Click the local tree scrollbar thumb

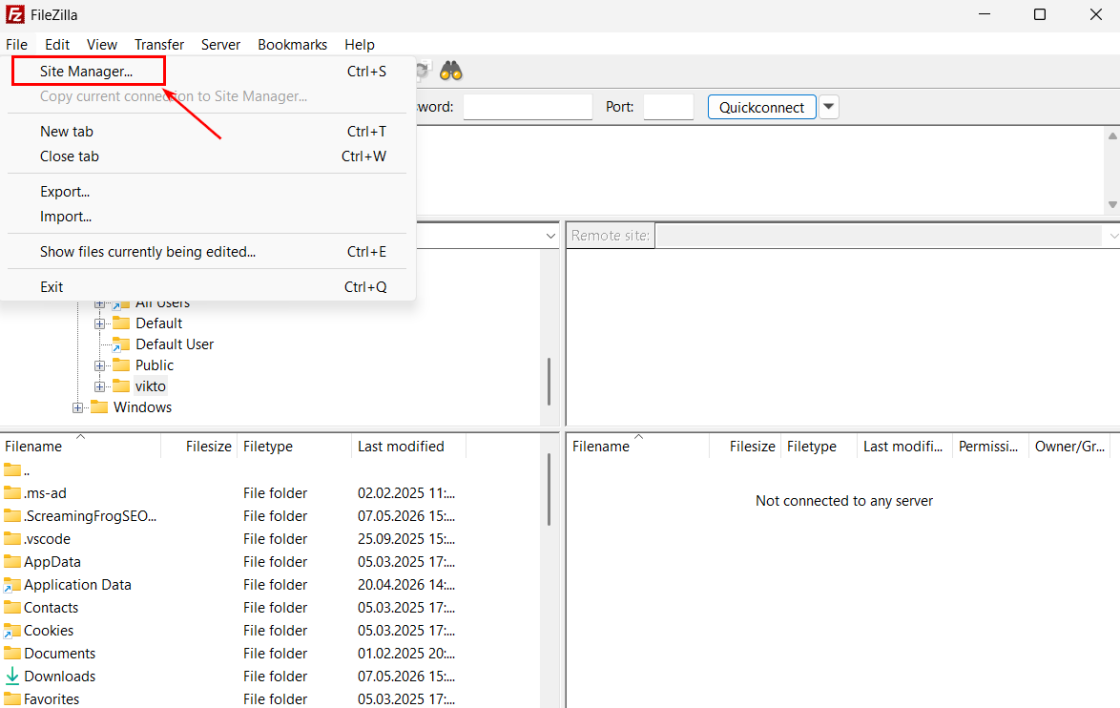click(x=549, y=382)
